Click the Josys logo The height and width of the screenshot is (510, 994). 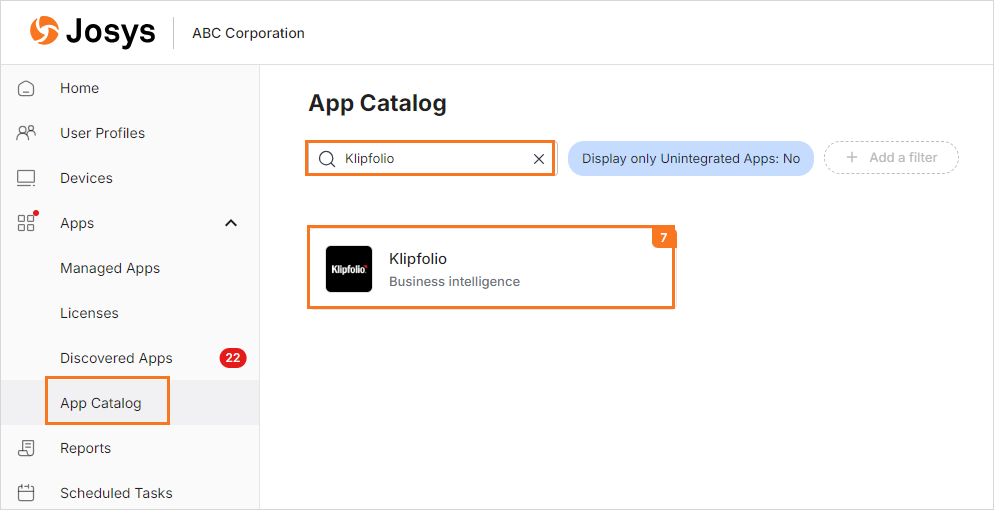click(x=92, y=32)
